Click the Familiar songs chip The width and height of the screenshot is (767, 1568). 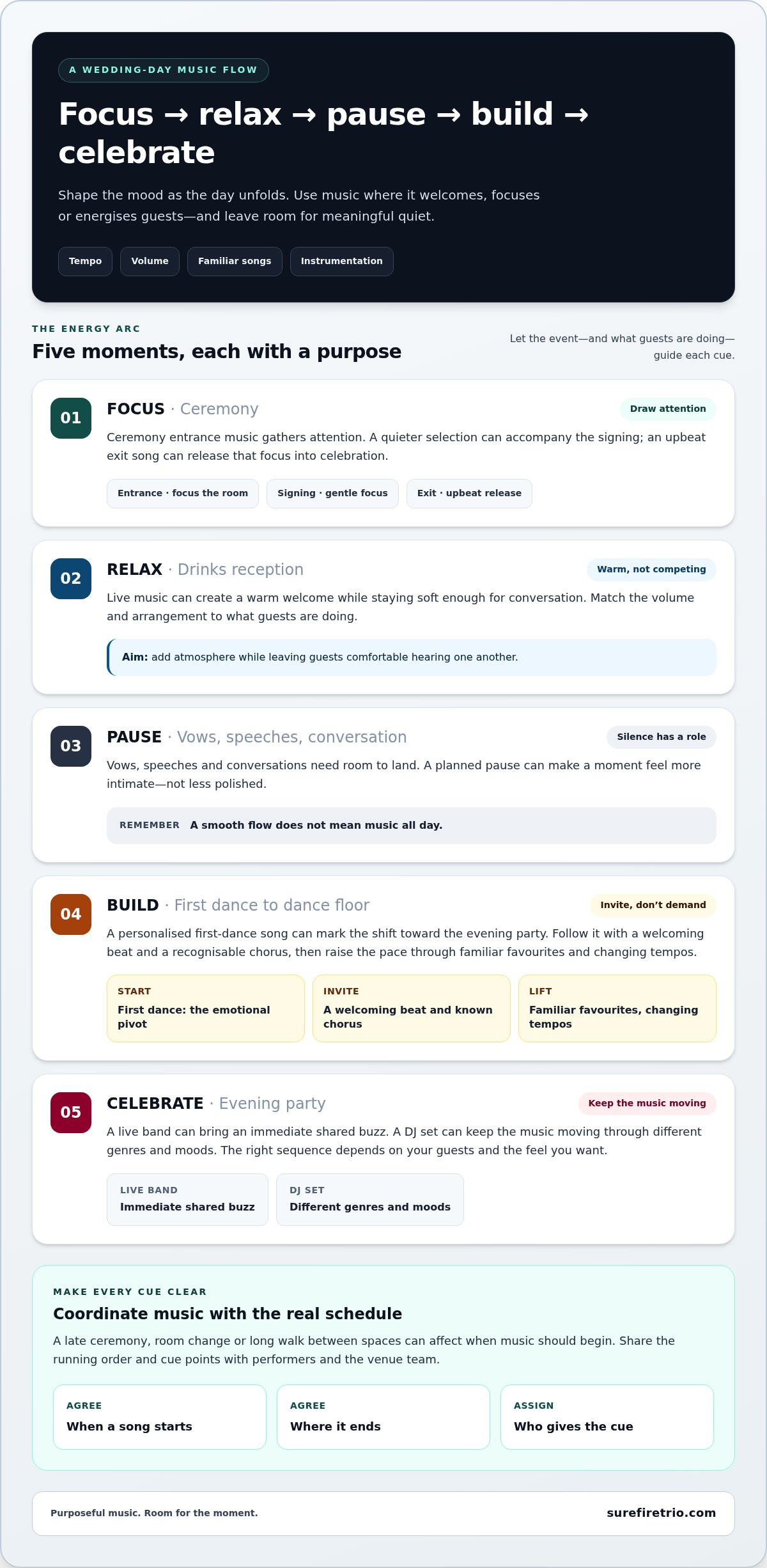(235, 262)
